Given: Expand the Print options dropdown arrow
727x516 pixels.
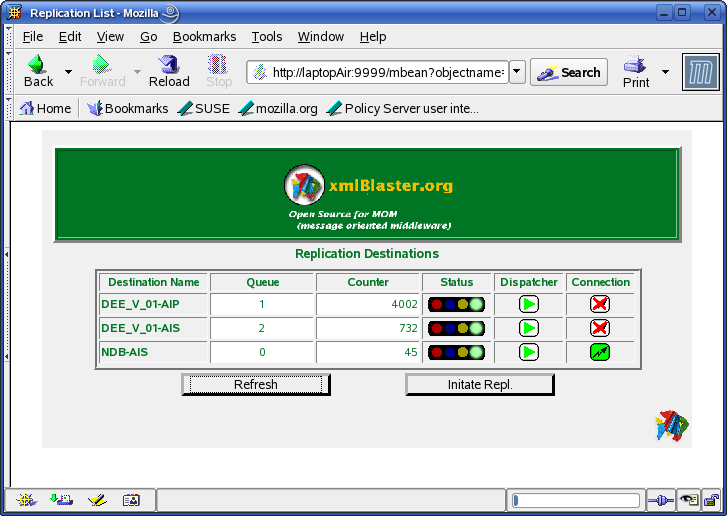Looking at the screenshot, I should (x=665, y=72).
